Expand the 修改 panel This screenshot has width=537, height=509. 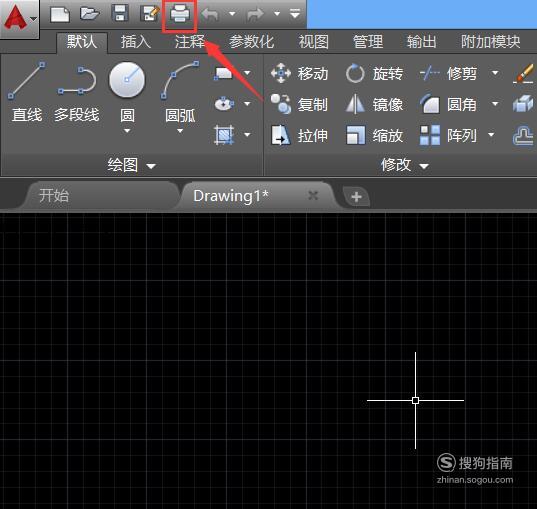click(405, 165)
